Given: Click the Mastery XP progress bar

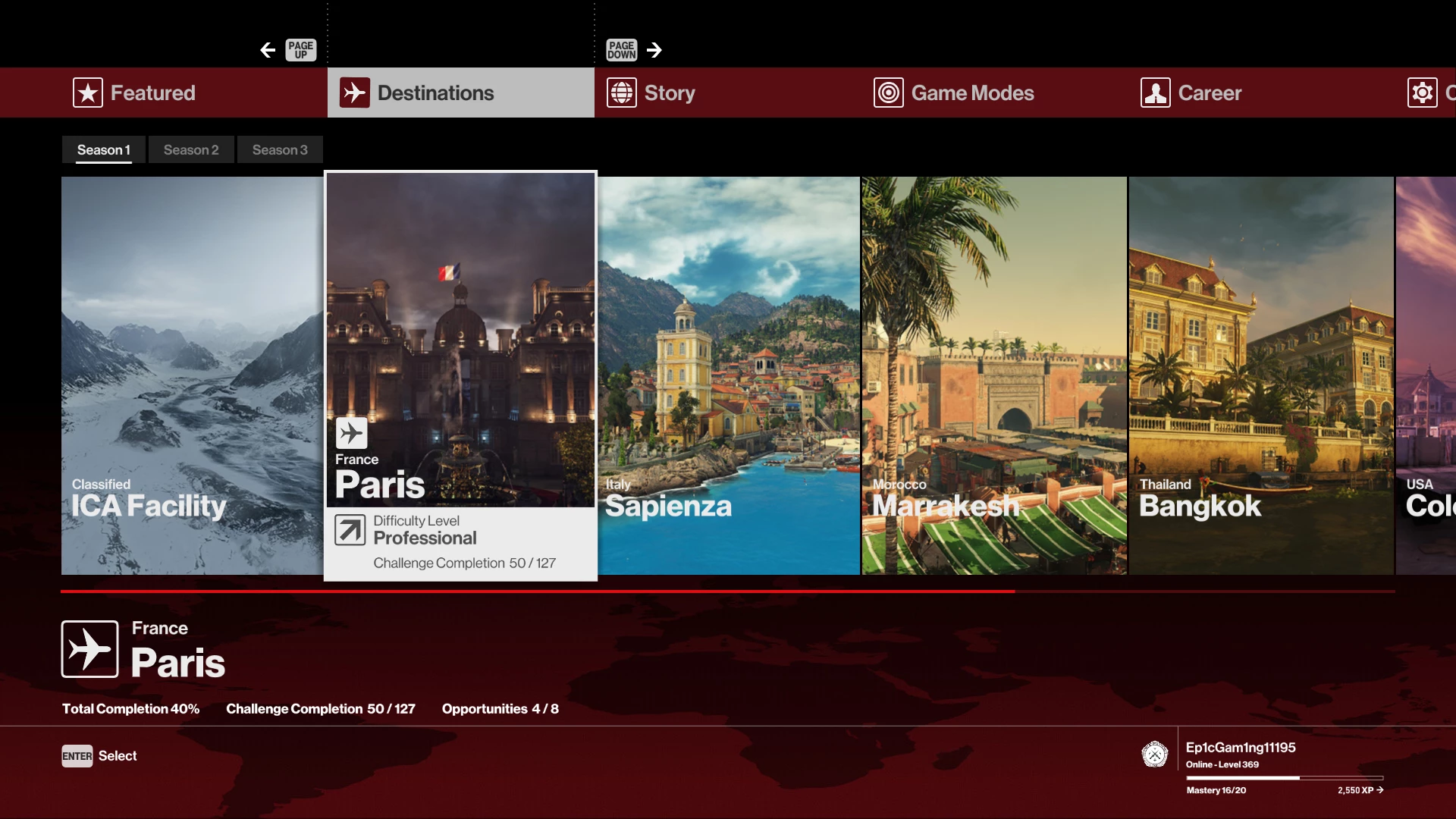Looking at the screenshot, I should pos(1285,778).
